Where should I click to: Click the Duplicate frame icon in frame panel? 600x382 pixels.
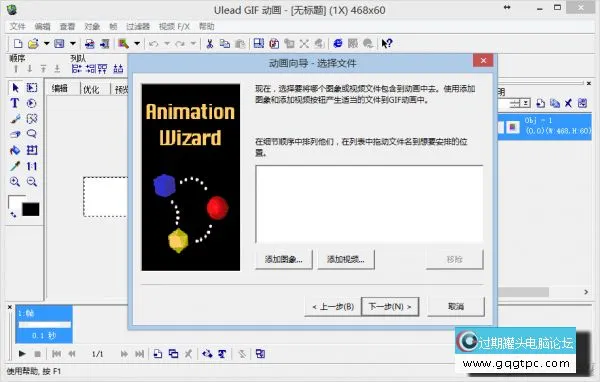pos(173,354)
